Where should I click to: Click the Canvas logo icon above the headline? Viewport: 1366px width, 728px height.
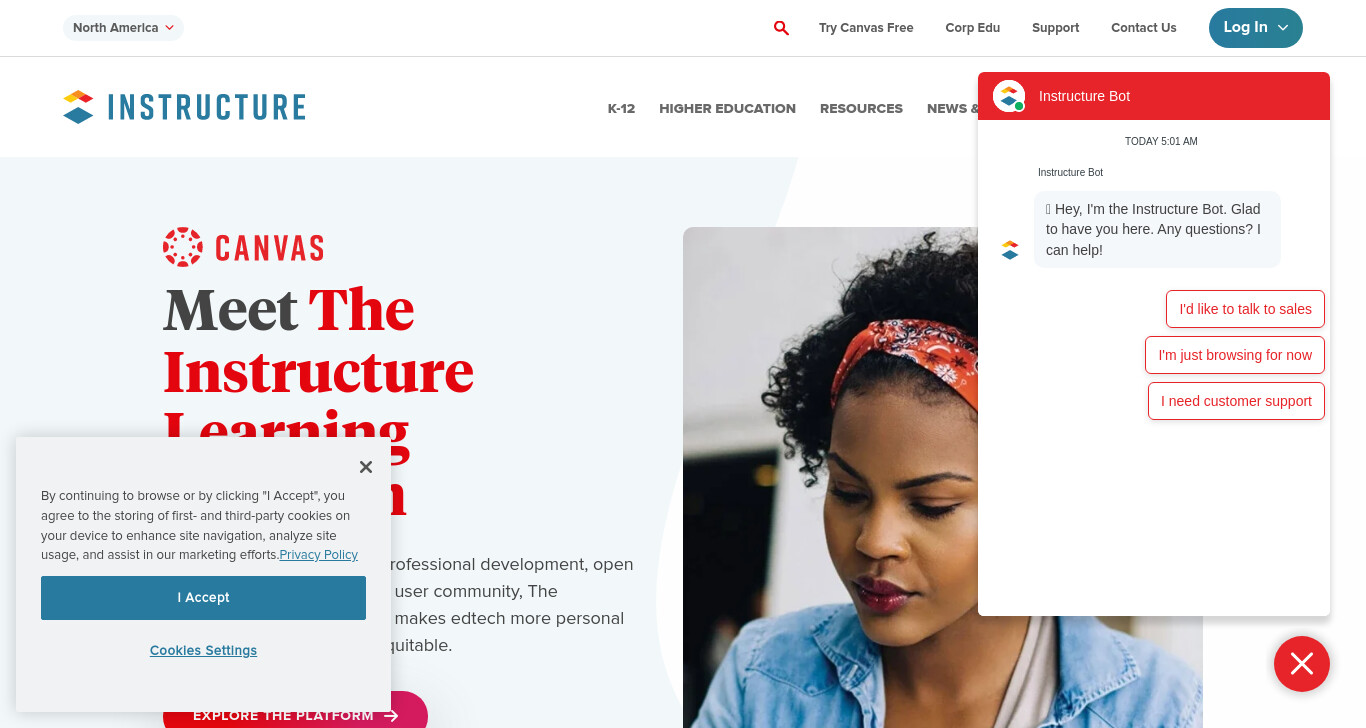pyautogui.click(x=183, y=247)
